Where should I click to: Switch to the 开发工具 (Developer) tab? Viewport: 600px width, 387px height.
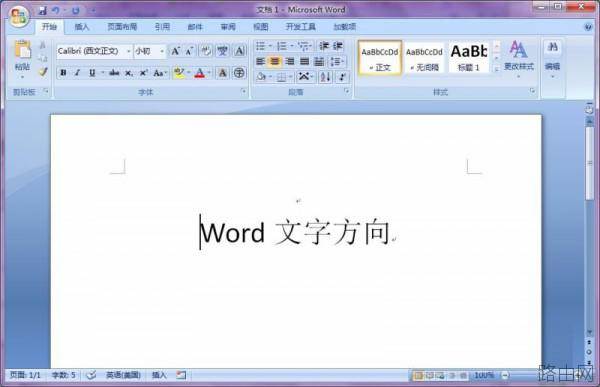301,27
